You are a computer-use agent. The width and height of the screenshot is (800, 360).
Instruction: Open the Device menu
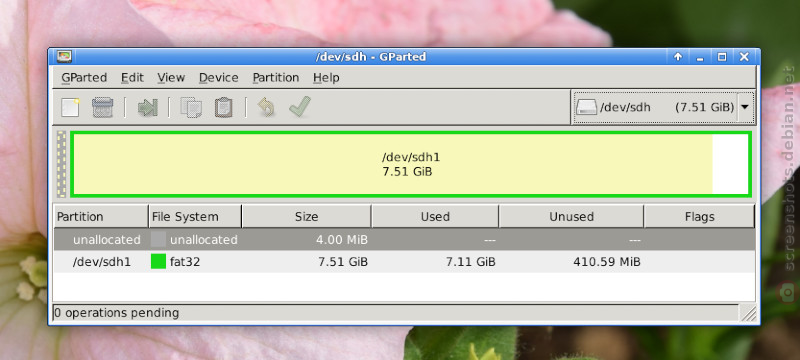pyautogui.click(x=218, y=78)
